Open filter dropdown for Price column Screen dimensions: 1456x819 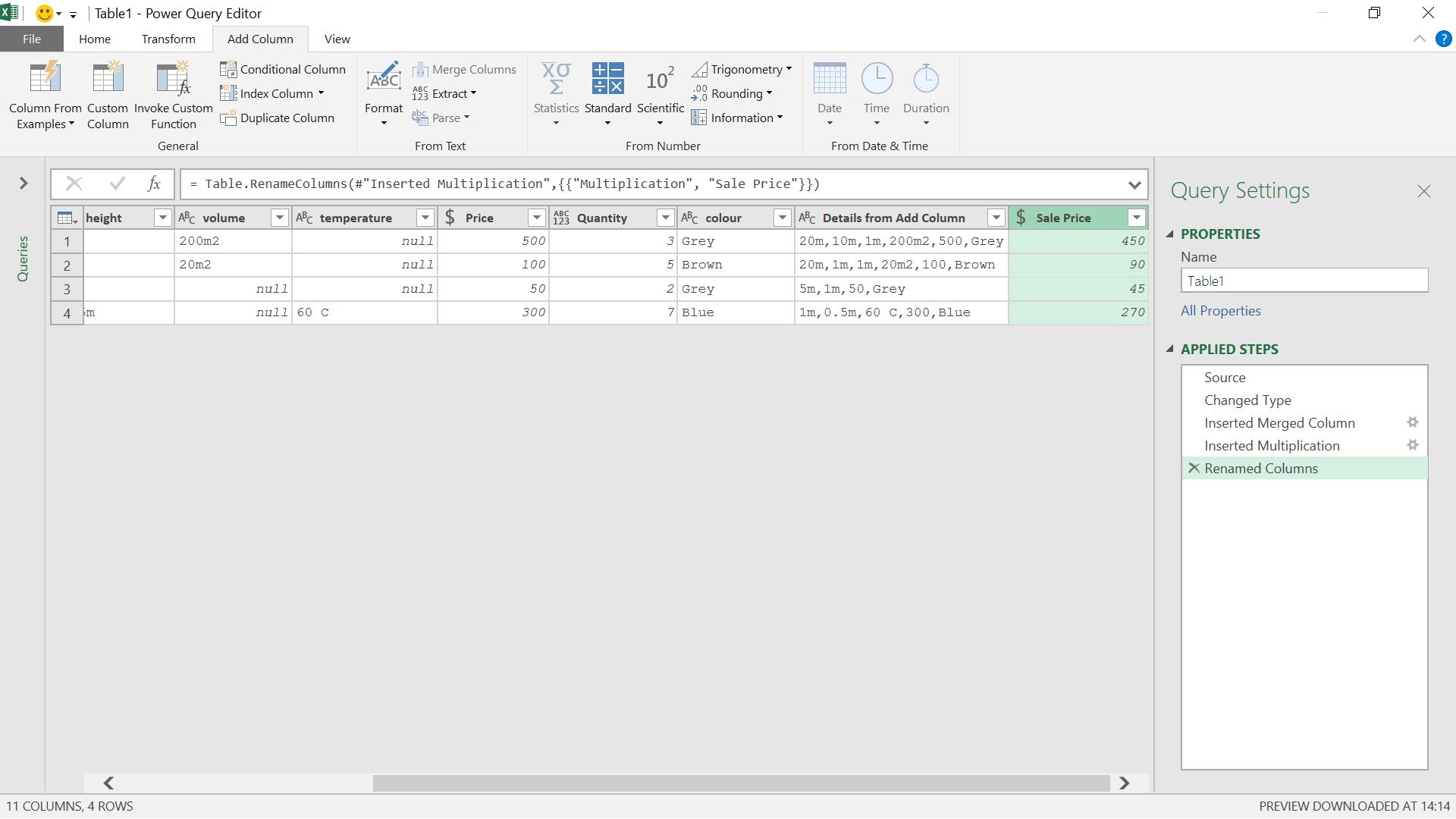[x=536, y=218]
